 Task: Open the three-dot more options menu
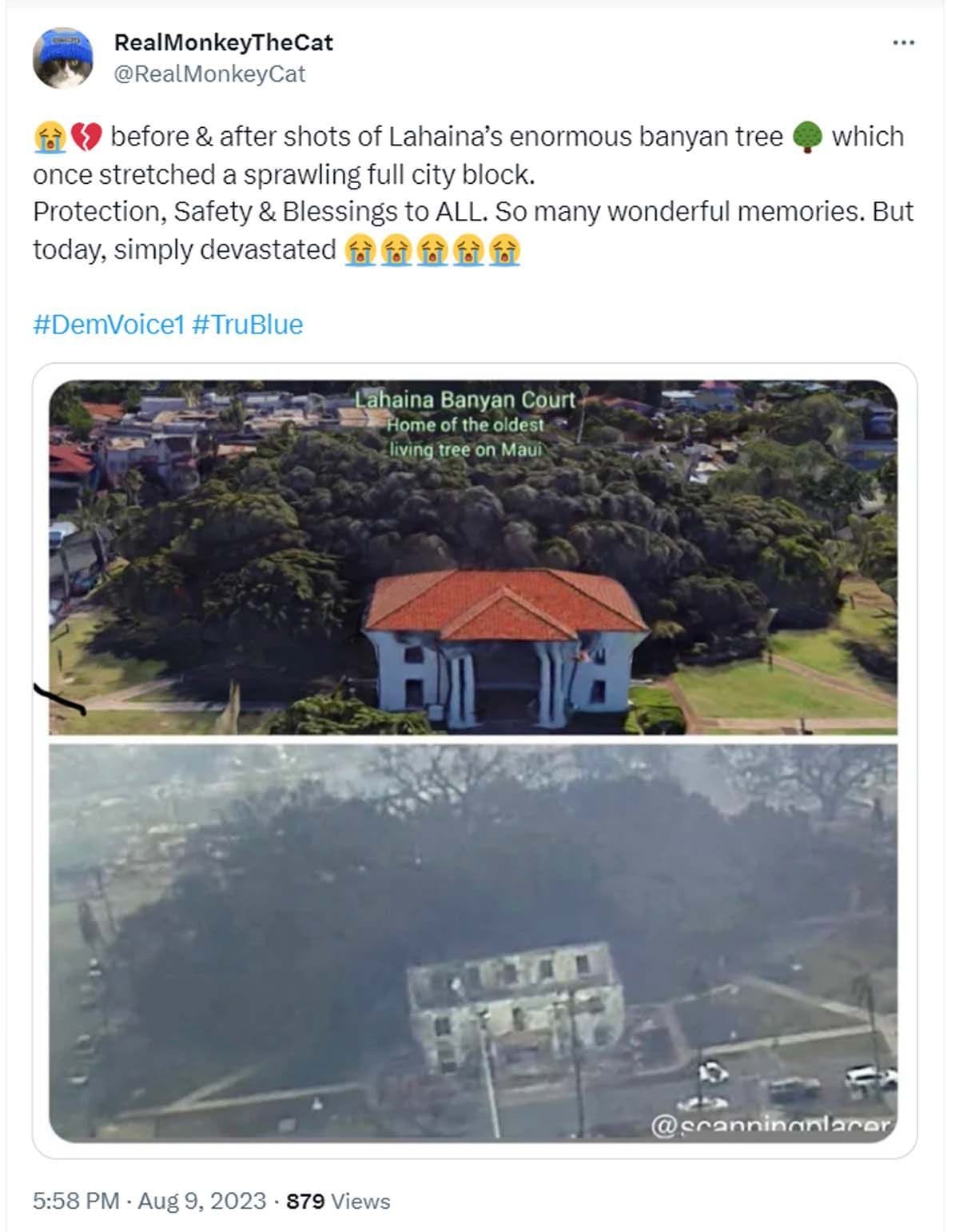coord(903,42)
